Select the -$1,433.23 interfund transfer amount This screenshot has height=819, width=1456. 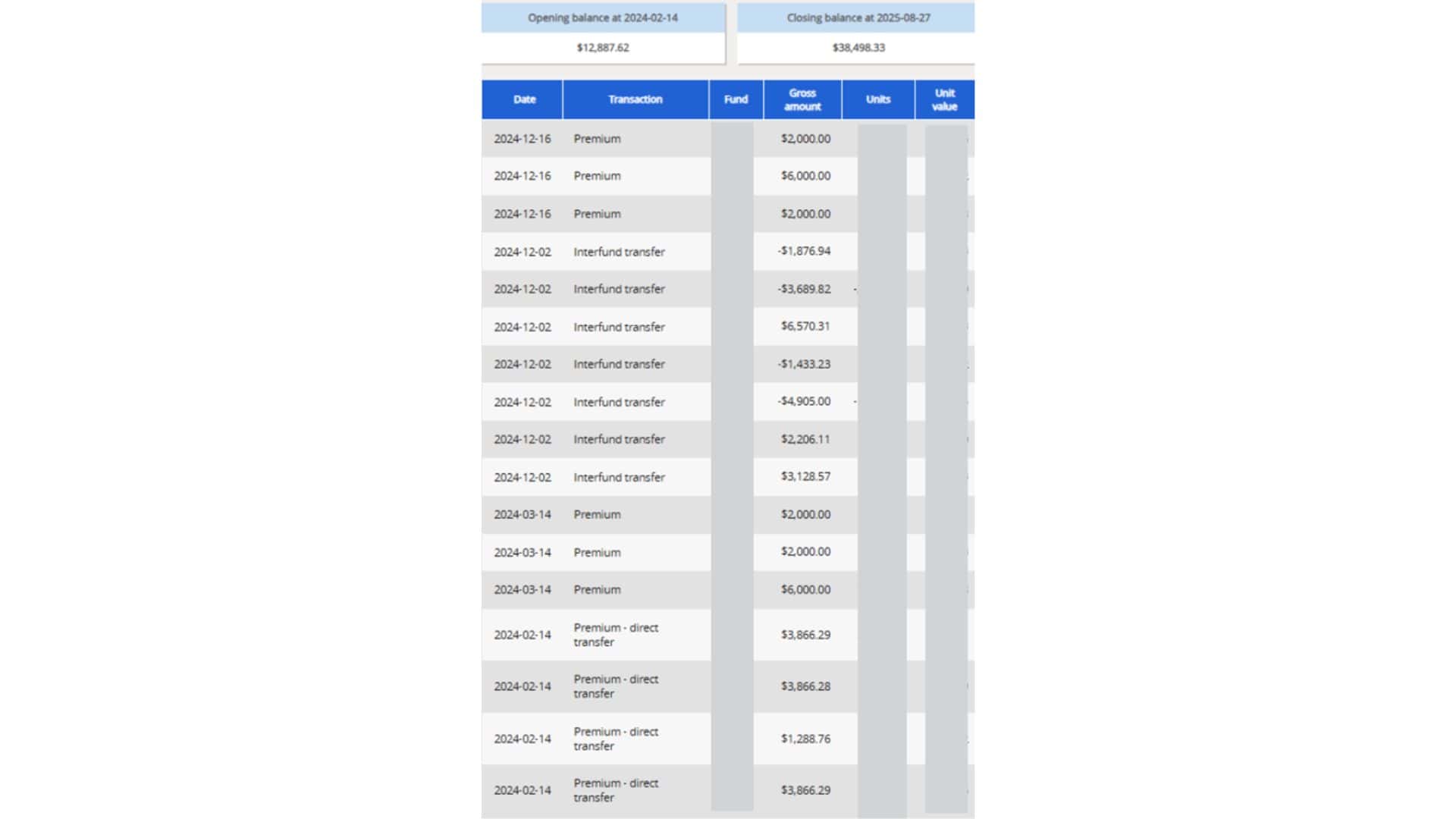pyautogui.click(x=804, y=364)
